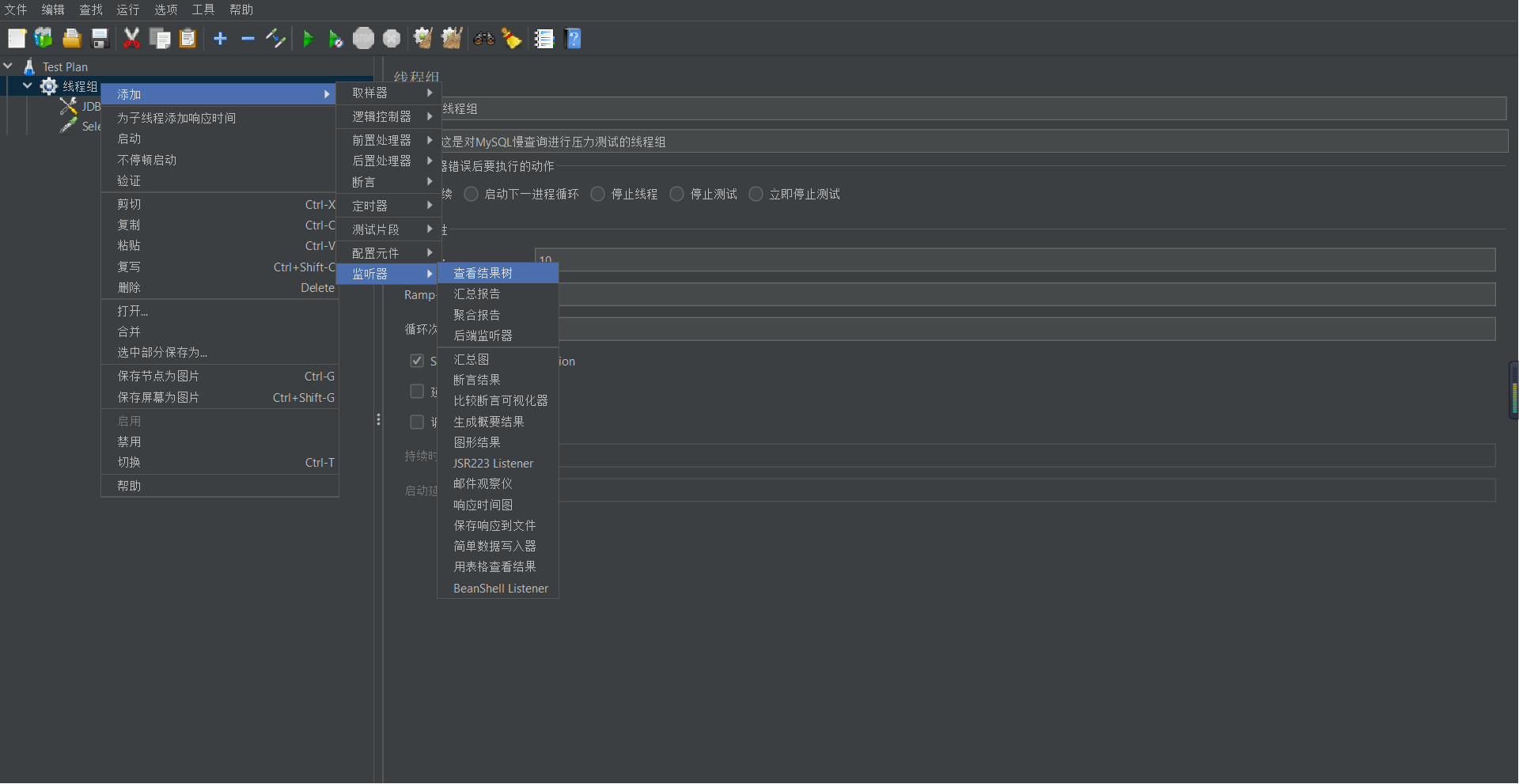Image resolution: width=1519 pixels, height=784 pixels.
Task: Click the comments field mentioning MySQL慢查询
Action: [973, 142]
